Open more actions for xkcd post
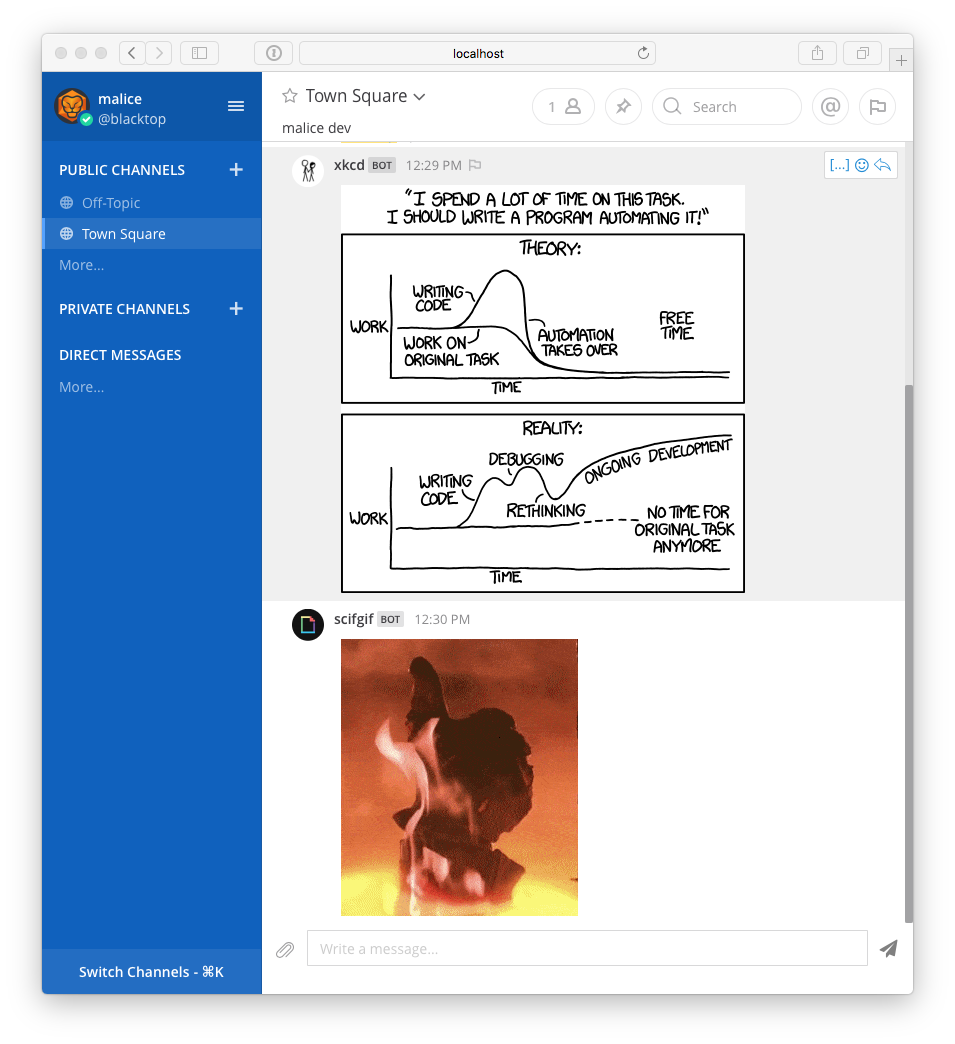The image size is (955, 1044). 839,165
